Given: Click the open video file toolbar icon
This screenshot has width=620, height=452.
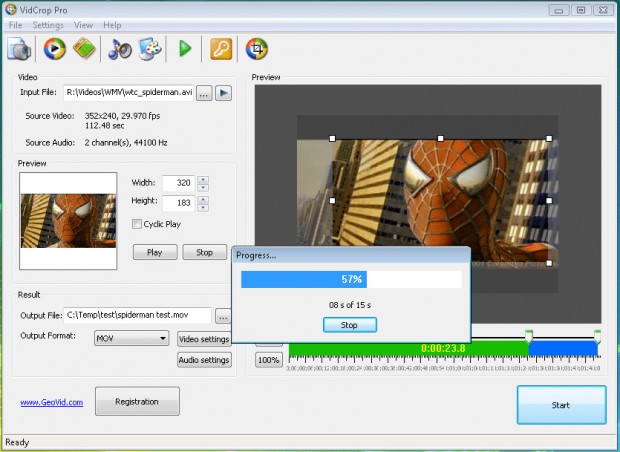Looking at the screenshot, I should pos(19,49).
